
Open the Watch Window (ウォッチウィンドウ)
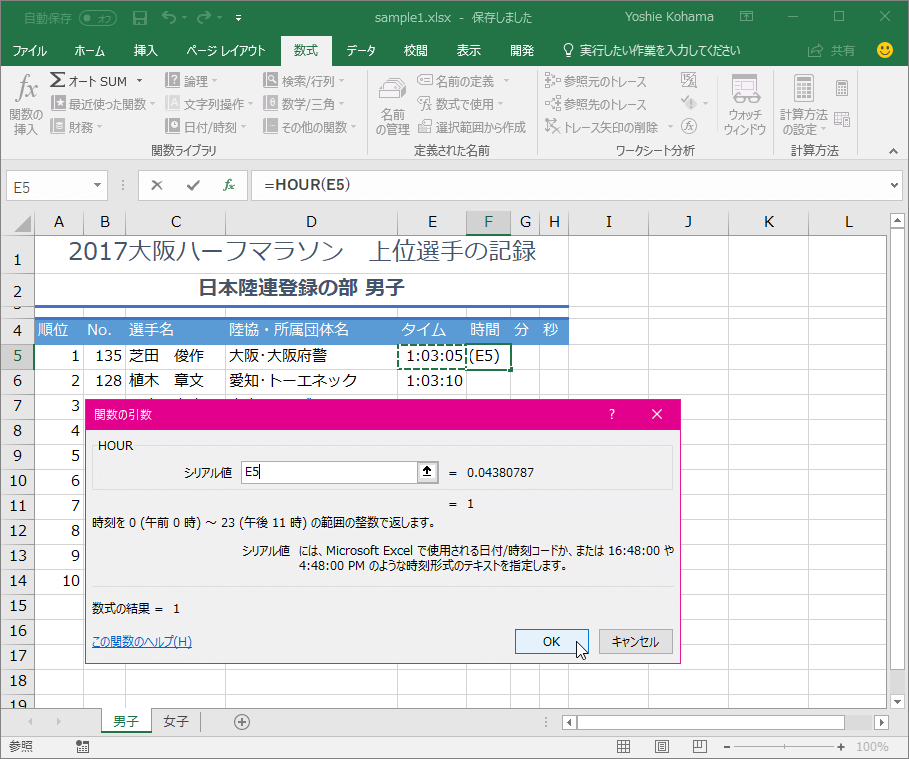pyautogui.click(x=745, y=105)
